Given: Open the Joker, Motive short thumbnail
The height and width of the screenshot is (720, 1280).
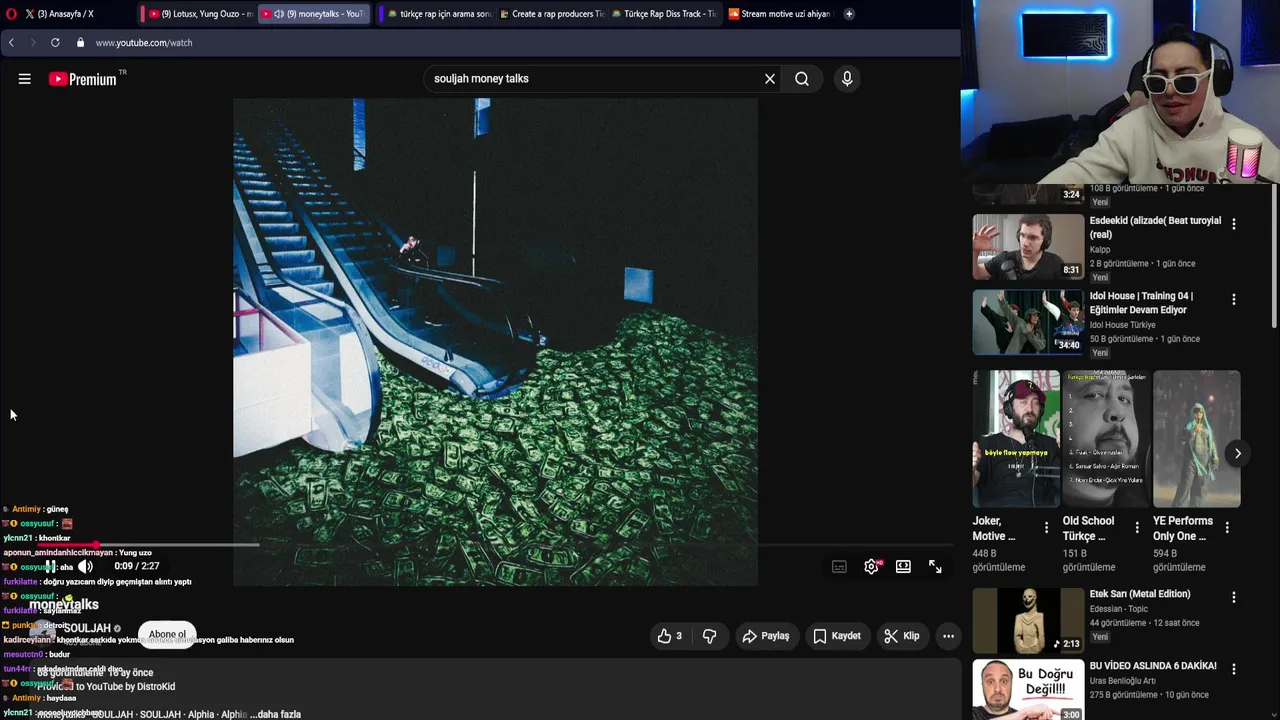Looking at the screenshot, I should 1016,439.
